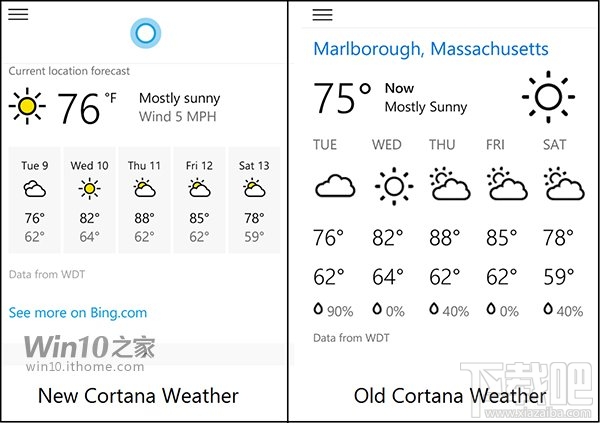
Task: Click the TUE cloud icon in old weather
Action: [336, 185]
